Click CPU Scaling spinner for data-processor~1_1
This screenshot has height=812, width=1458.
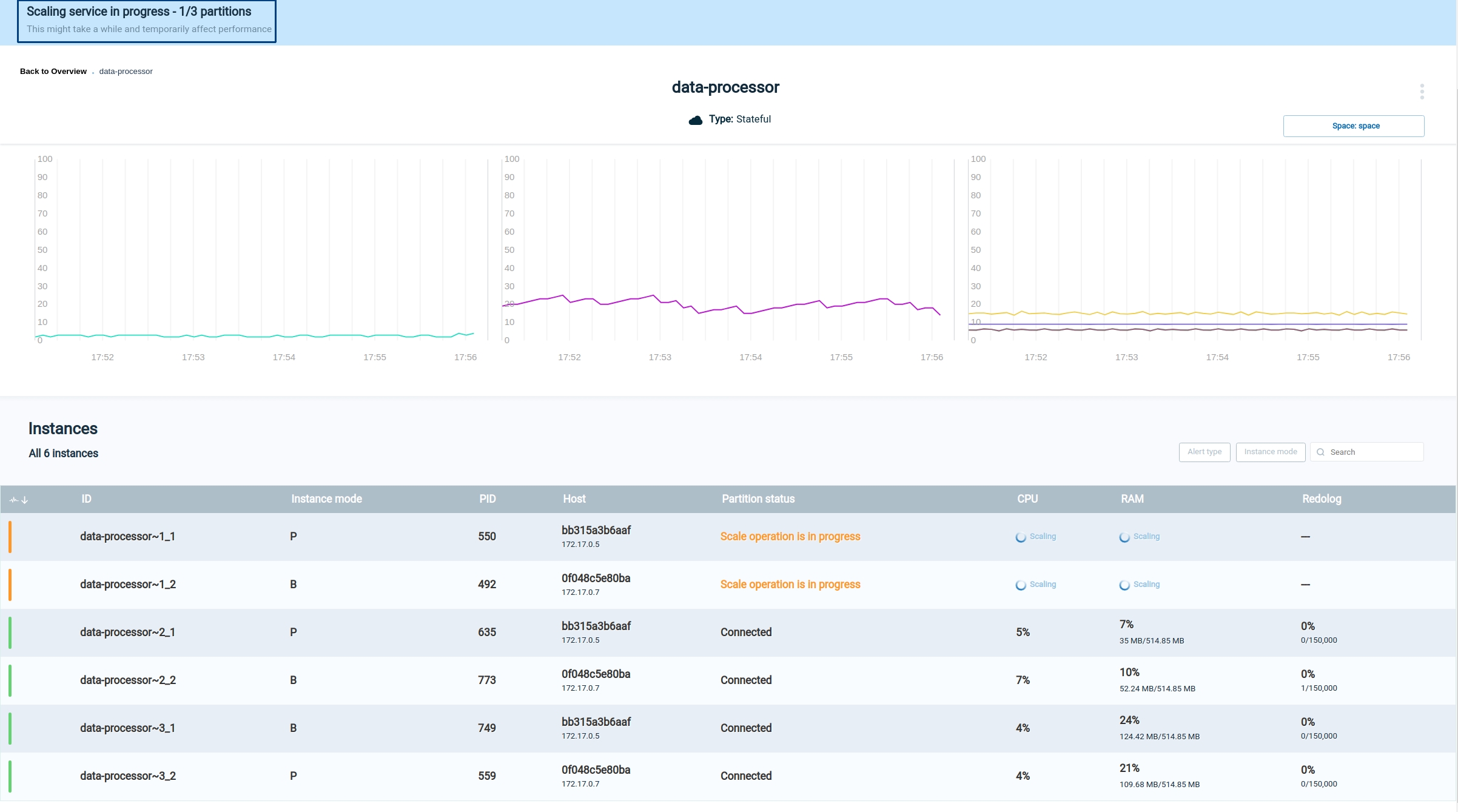coord(1021,537)
